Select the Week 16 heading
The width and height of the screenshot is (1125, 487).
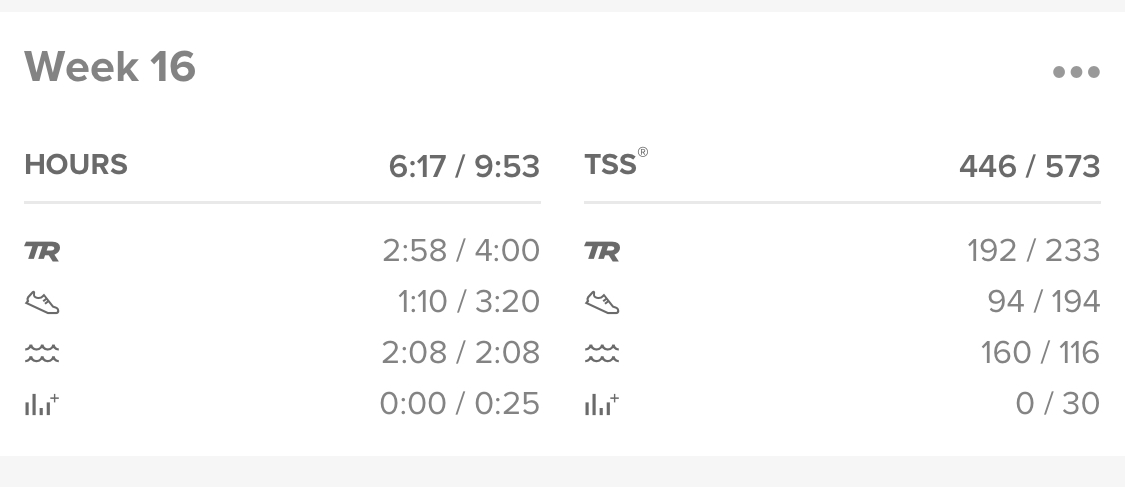pos(110,67)
